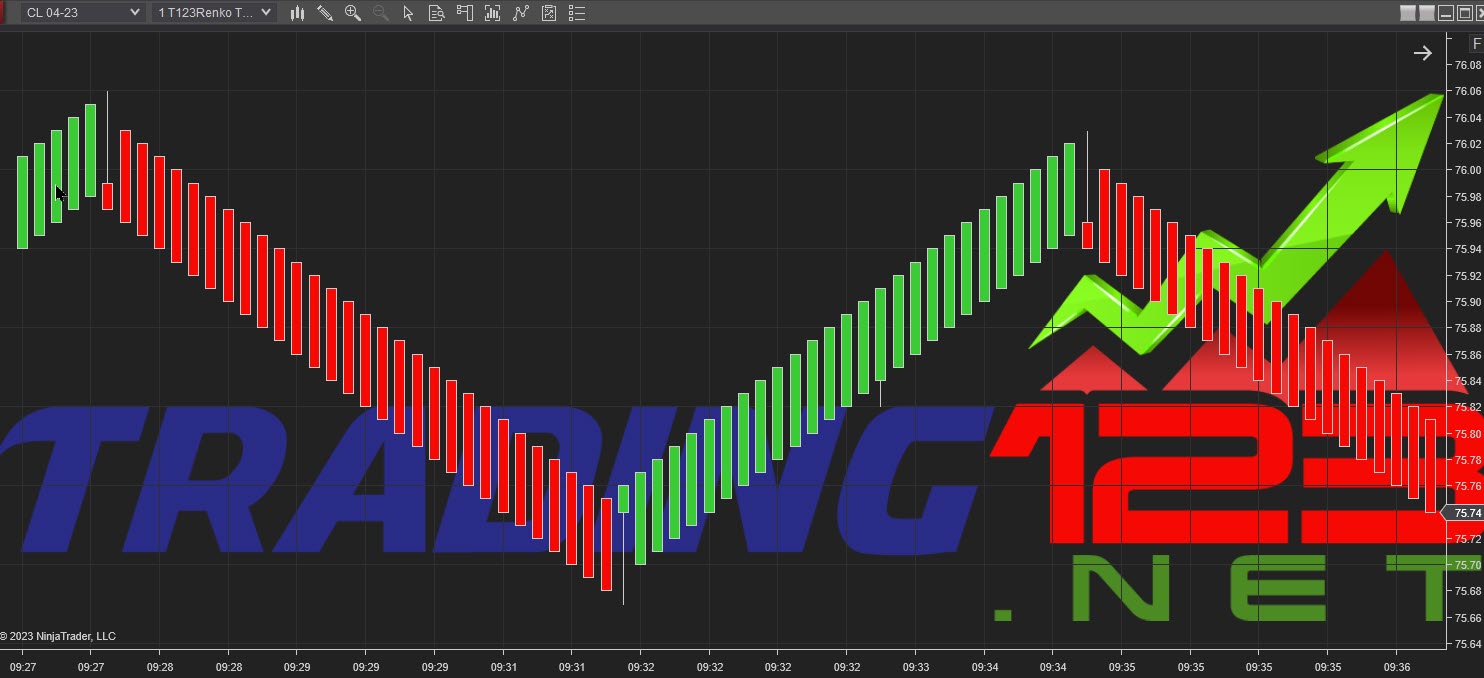The image size is (1484, 678).
Task: Open the Strategies dialog
Action: point(548,13)
